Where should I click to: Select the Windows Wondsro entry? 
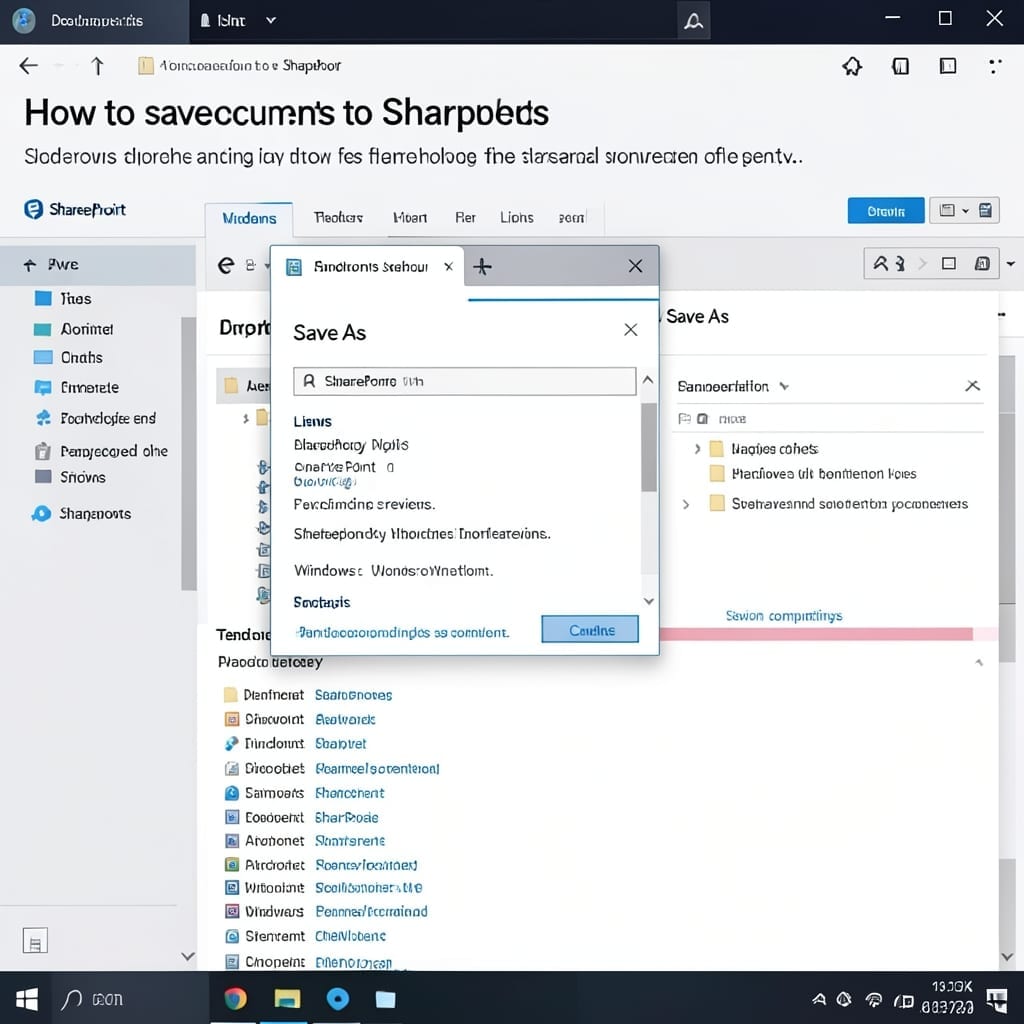point(393,571)
